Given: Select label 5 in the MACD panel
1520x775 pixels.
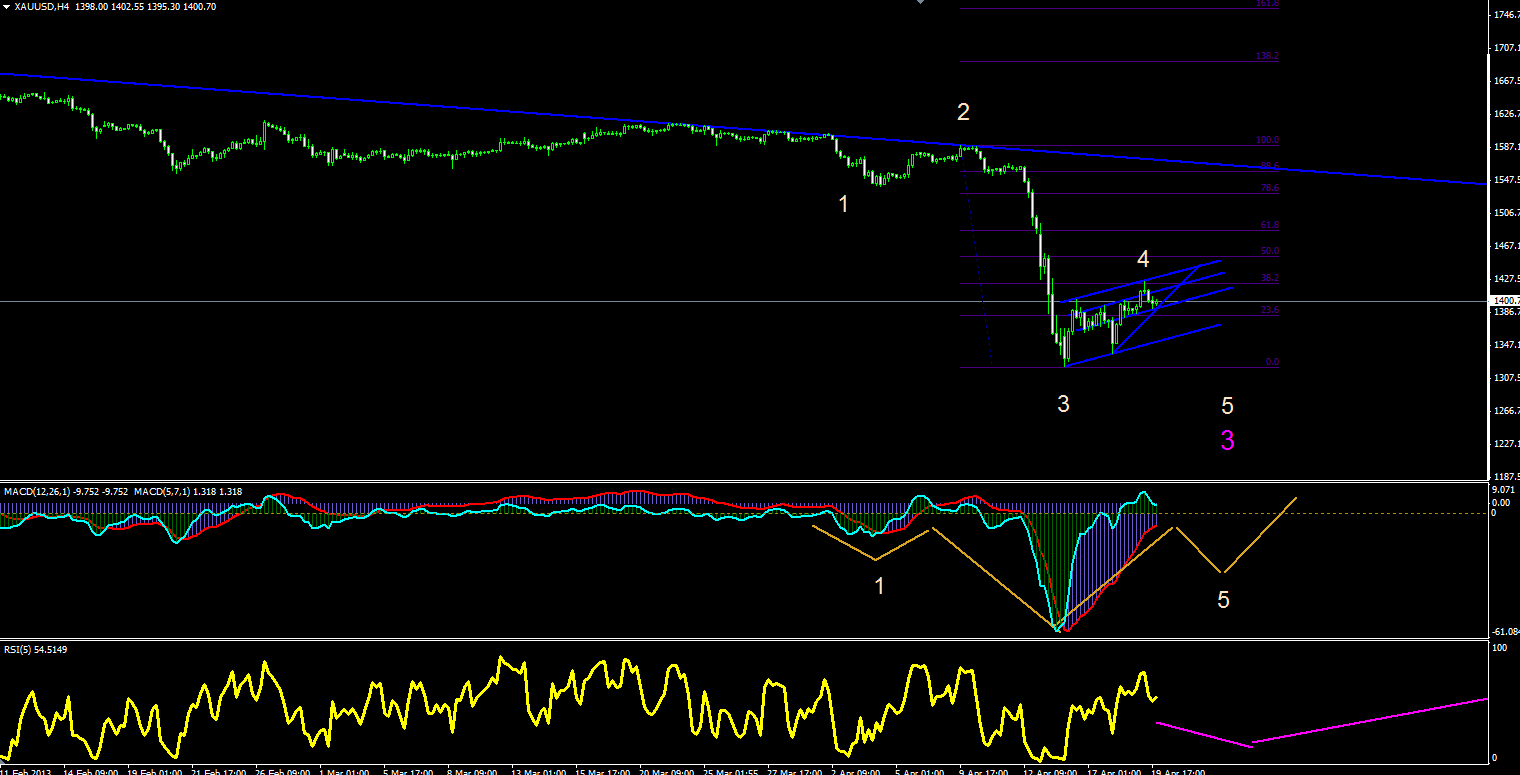Looking at the screenshot, I should (x=1222, y=600).
